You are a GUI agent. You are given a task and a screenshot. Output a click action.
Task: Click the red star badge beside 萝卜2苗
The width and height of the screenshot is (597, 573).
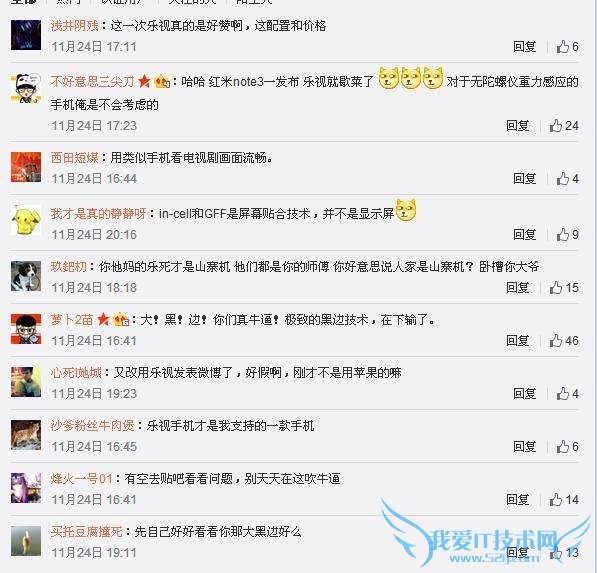tap(103, 319)
